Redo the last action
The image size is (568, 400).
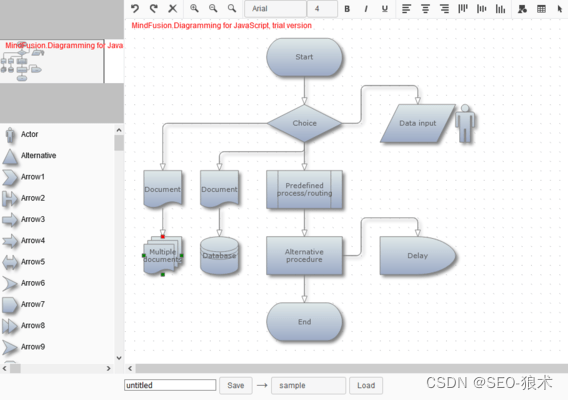pos(154,8)
